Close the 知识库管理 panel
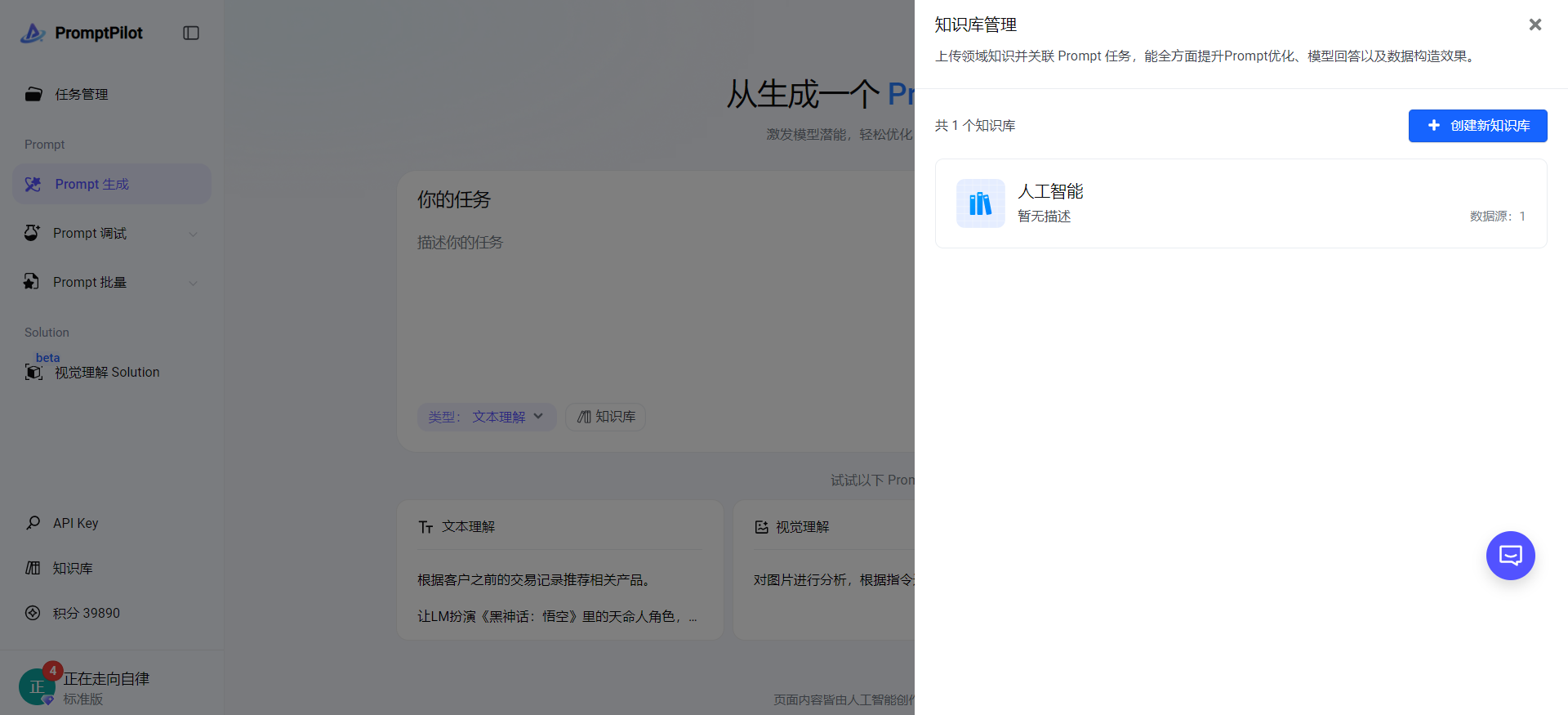Screen dimensions: 1568x715 click(1535, 25)
